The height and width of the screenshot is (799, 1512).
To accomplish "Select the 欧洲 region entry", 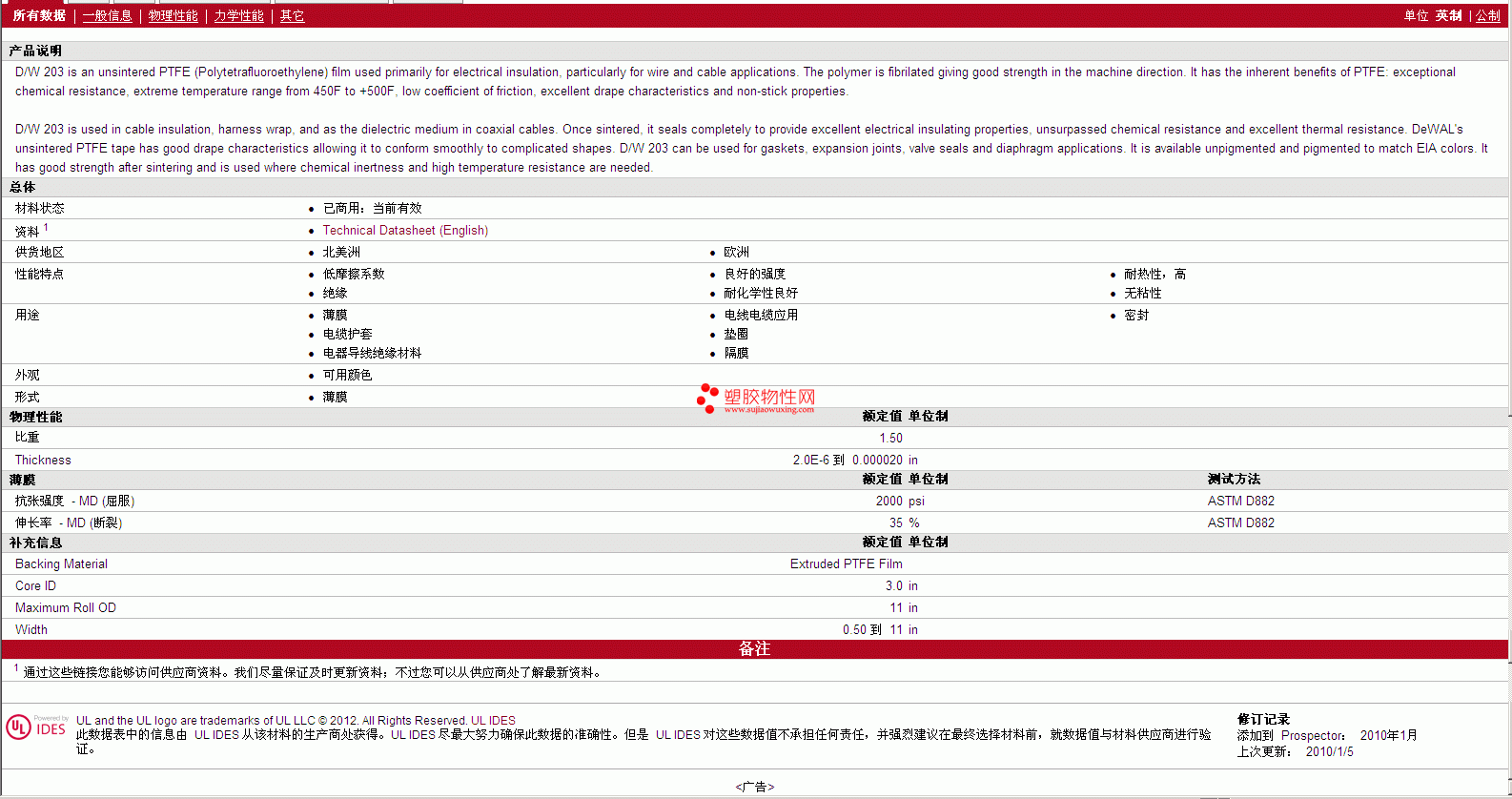I will 736,253.
